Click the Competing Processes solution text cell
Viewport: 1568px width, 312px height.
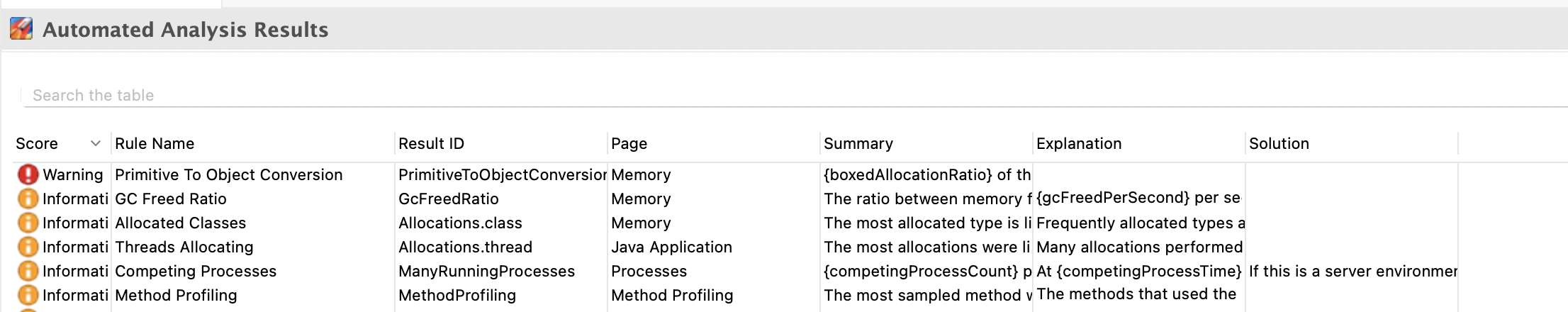point(1352,271)
